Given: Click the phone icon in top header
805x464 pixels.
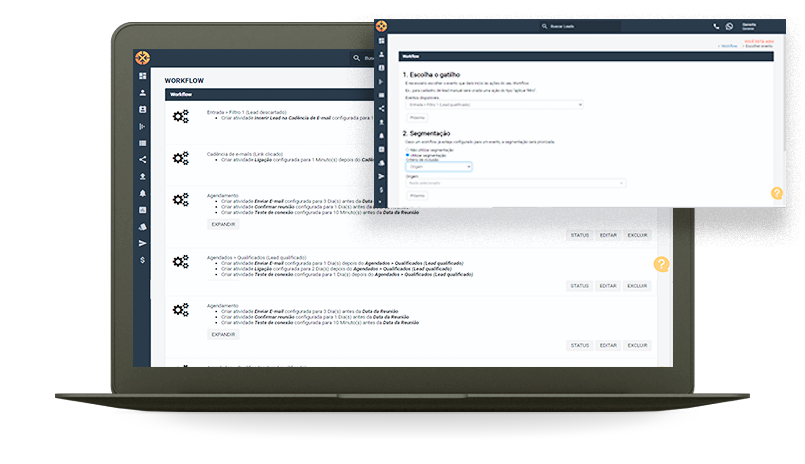Looking at the screenshot, I should point(716,26).
